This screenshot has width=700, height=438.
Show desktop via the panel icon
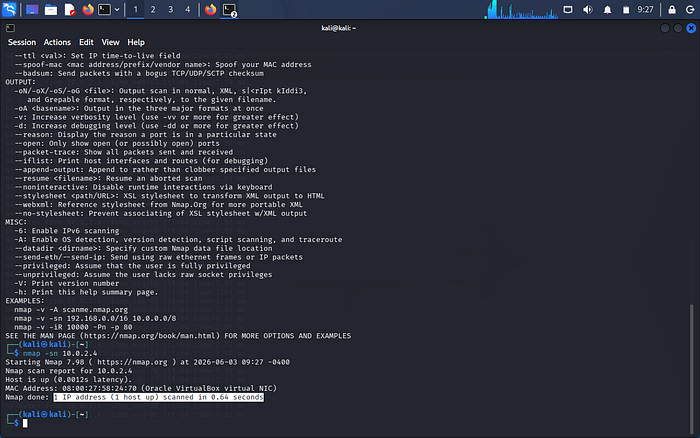click(32, 9)
